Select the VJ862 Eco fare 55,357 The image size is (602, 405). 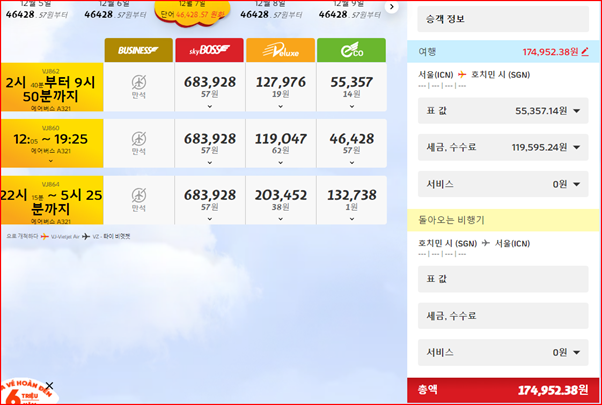click(352, 87)
